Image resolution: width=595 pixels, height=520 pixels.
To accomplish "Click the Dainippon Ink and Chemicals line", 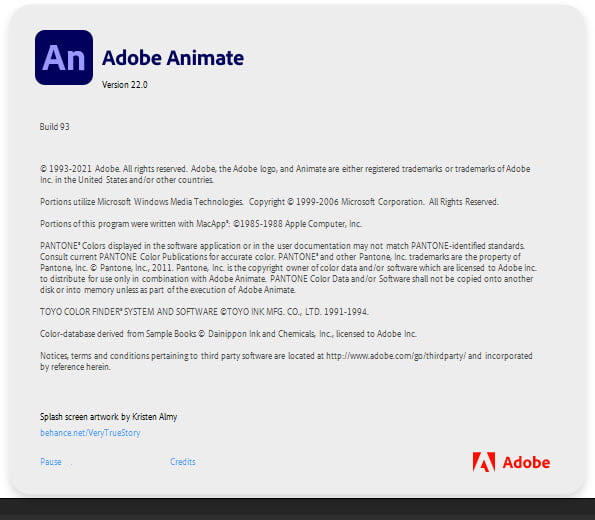I will tap(228, 334).
